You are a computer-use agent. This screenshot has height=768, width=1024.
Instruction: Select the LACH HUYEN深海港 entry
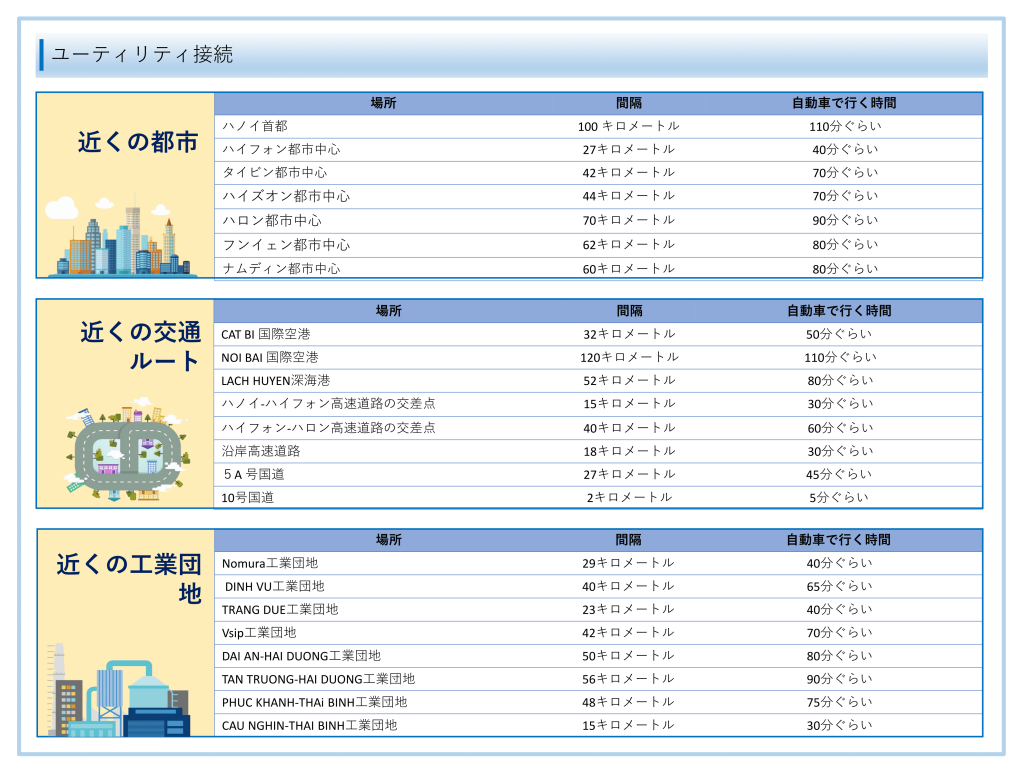tap(275, 381)
